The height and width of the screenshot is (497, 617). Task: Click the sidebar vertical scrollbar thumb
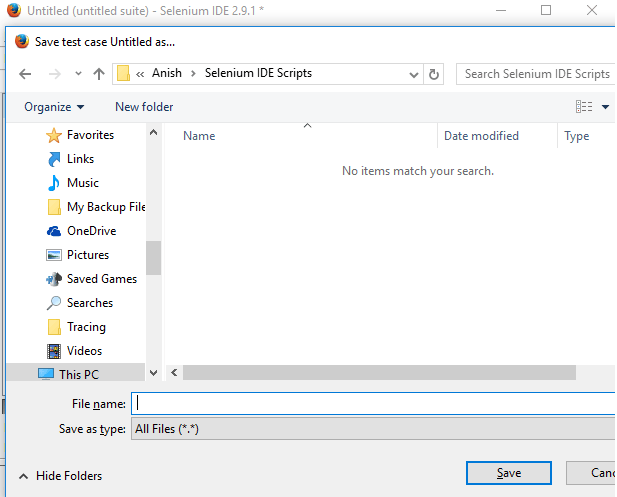point(153,258)
